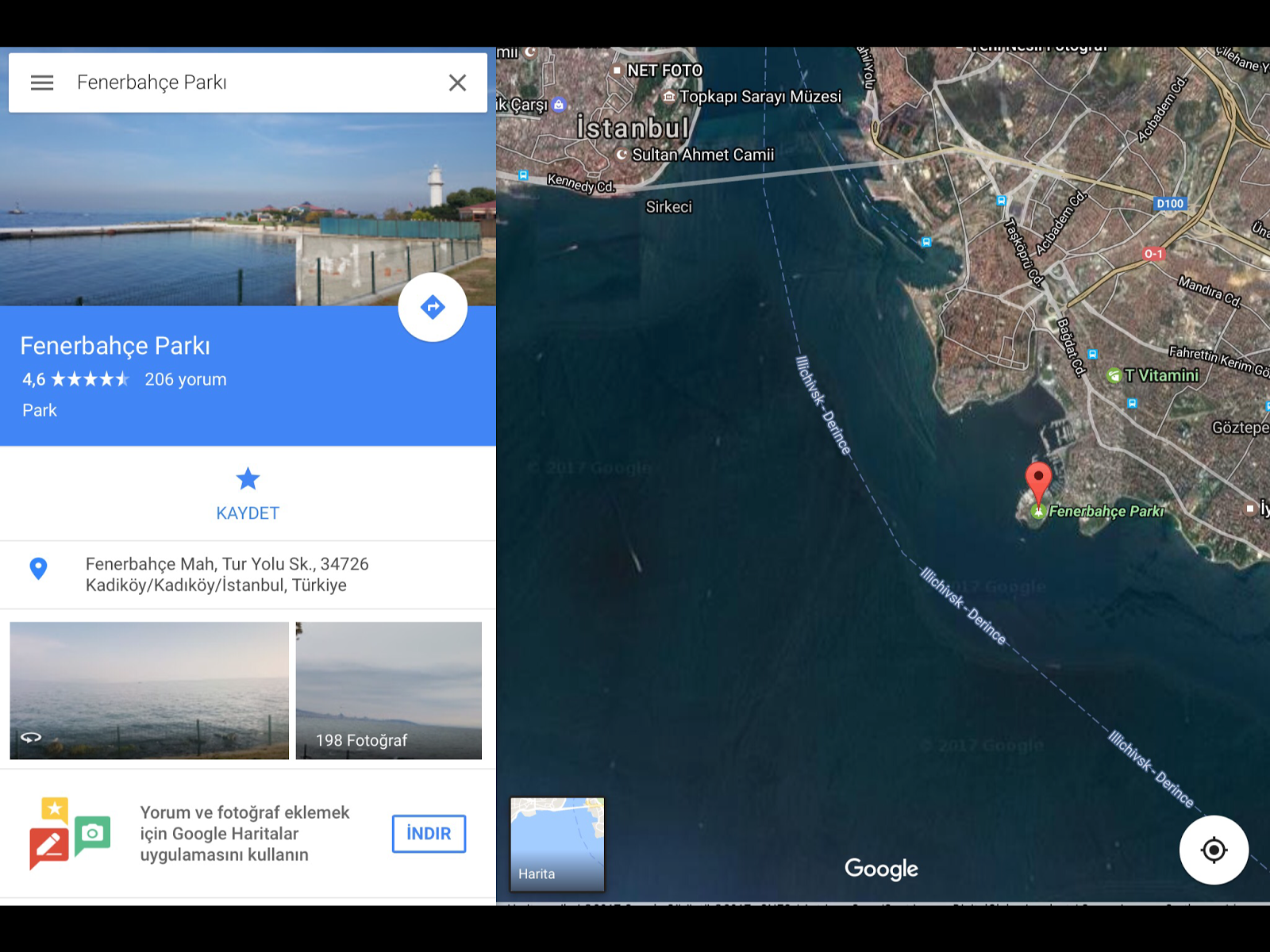This screenshot has height=952, width=1270.
Task: Tap the Google Maps app promo icon
Action: (70, 833)
